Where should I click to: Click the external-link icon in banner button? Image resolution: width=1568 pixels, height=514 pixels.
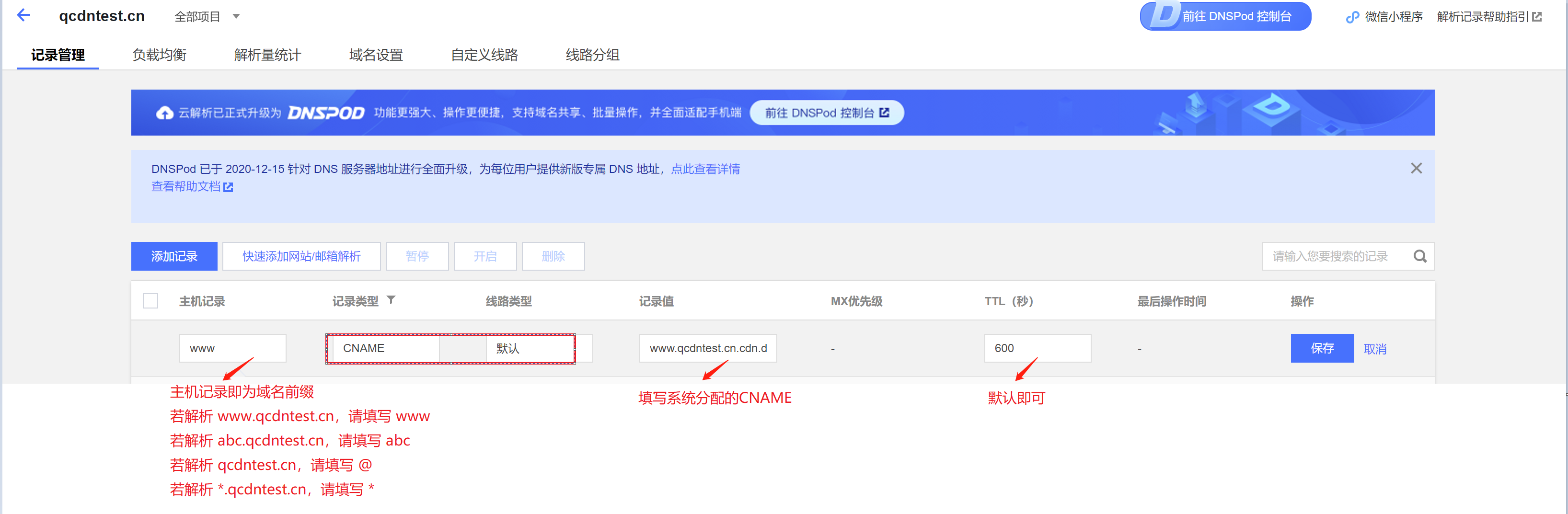(x=885, y=113)
